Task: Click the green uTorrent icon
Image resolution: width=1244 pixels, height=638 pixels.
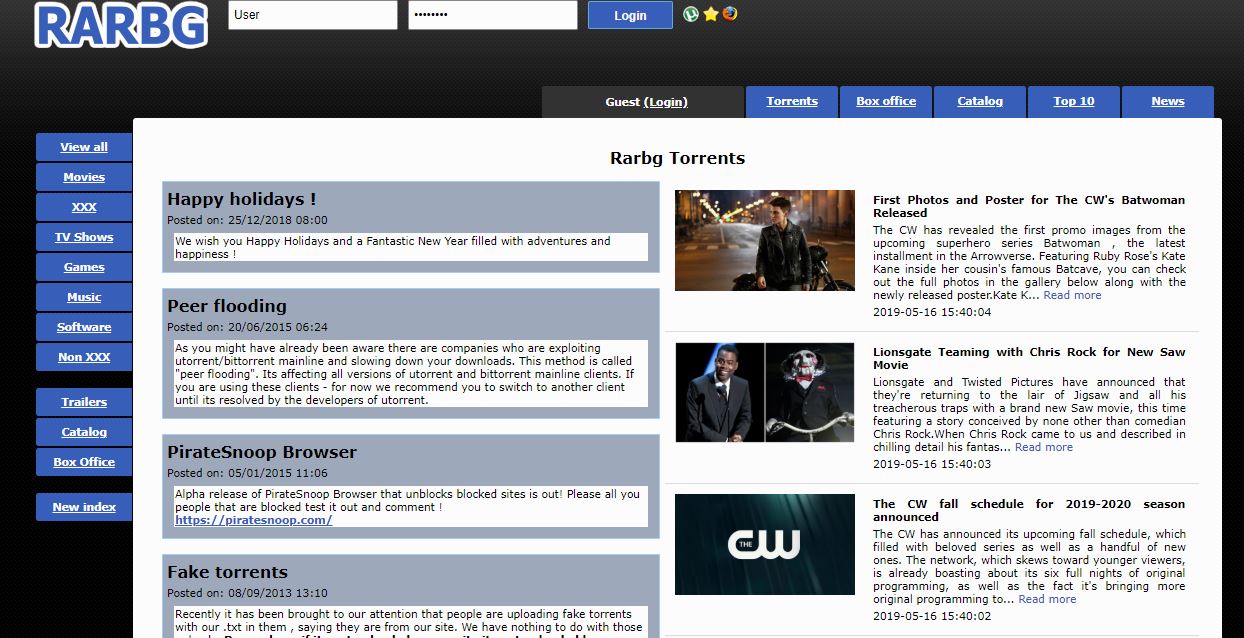Action: pyautogui.click(x=691, y=14)
